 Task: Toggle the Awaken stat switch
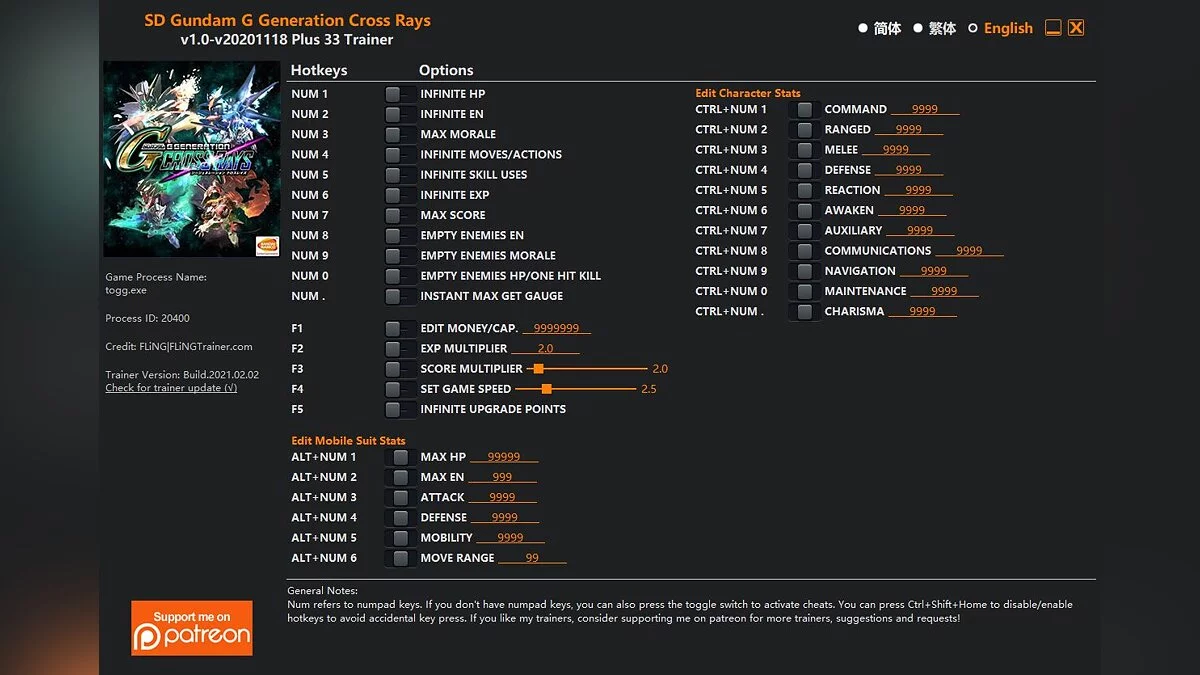click(804, 210)
